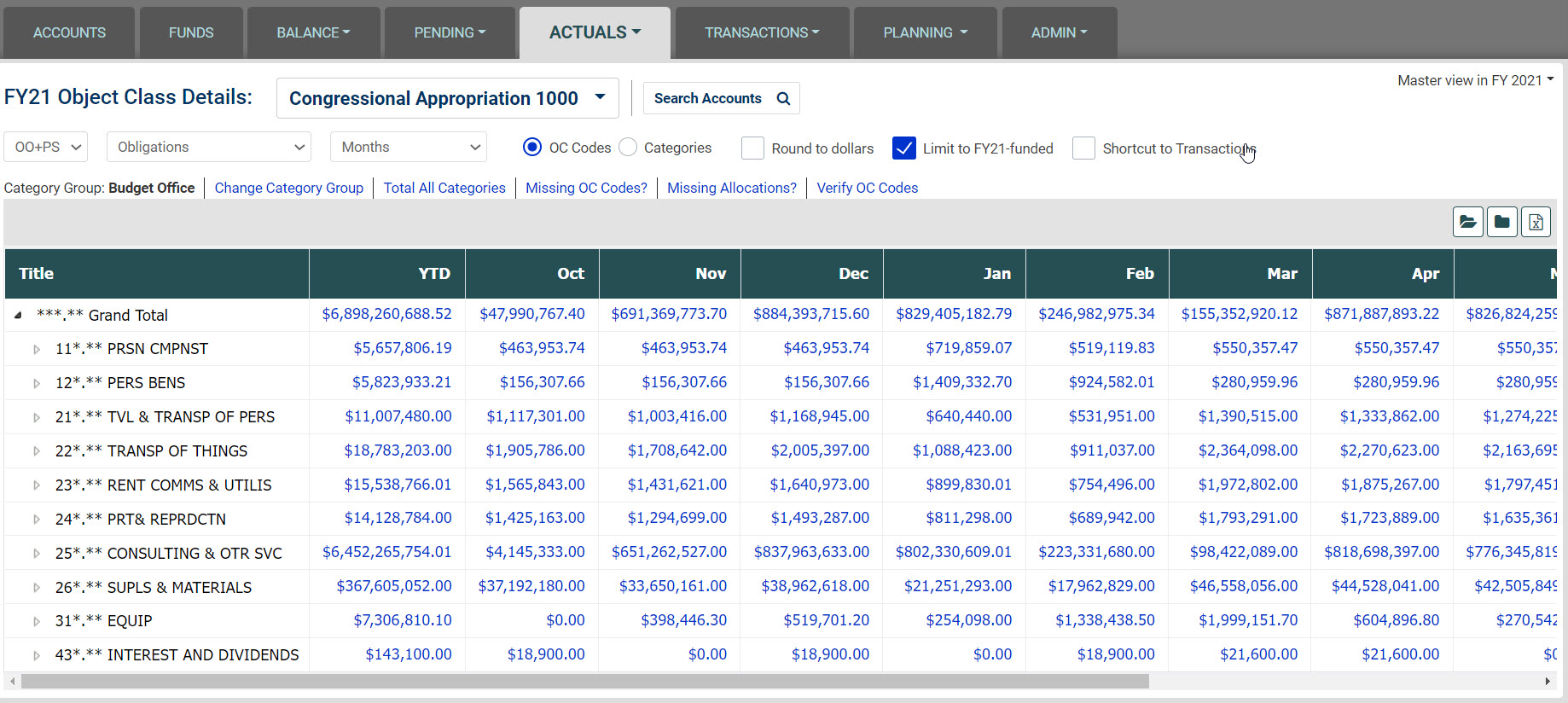Click Change Category Group link
1568x703 pixels.
[x=289, y=188]
